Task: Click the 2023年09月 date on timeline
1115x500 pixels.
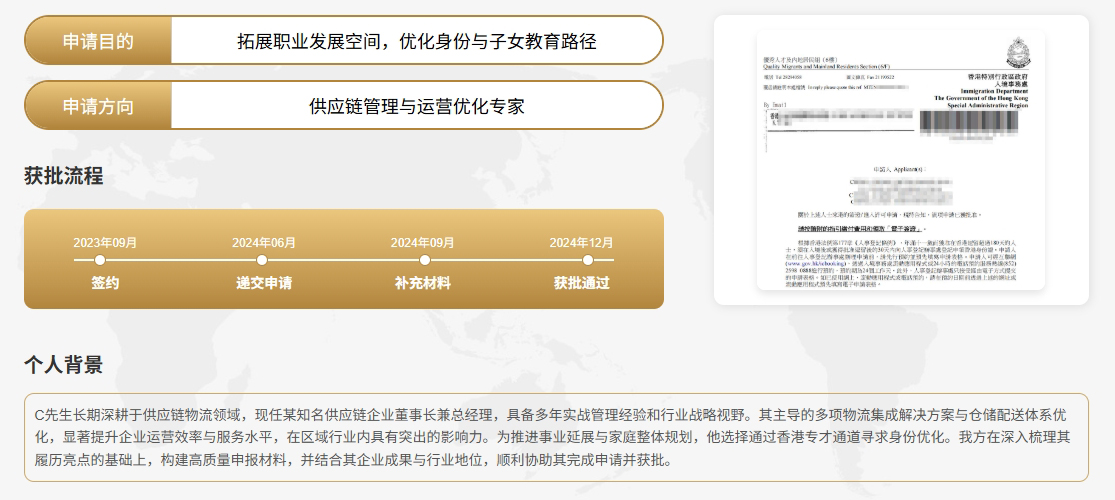Action: pyautogui.click(x=105, y=243)
